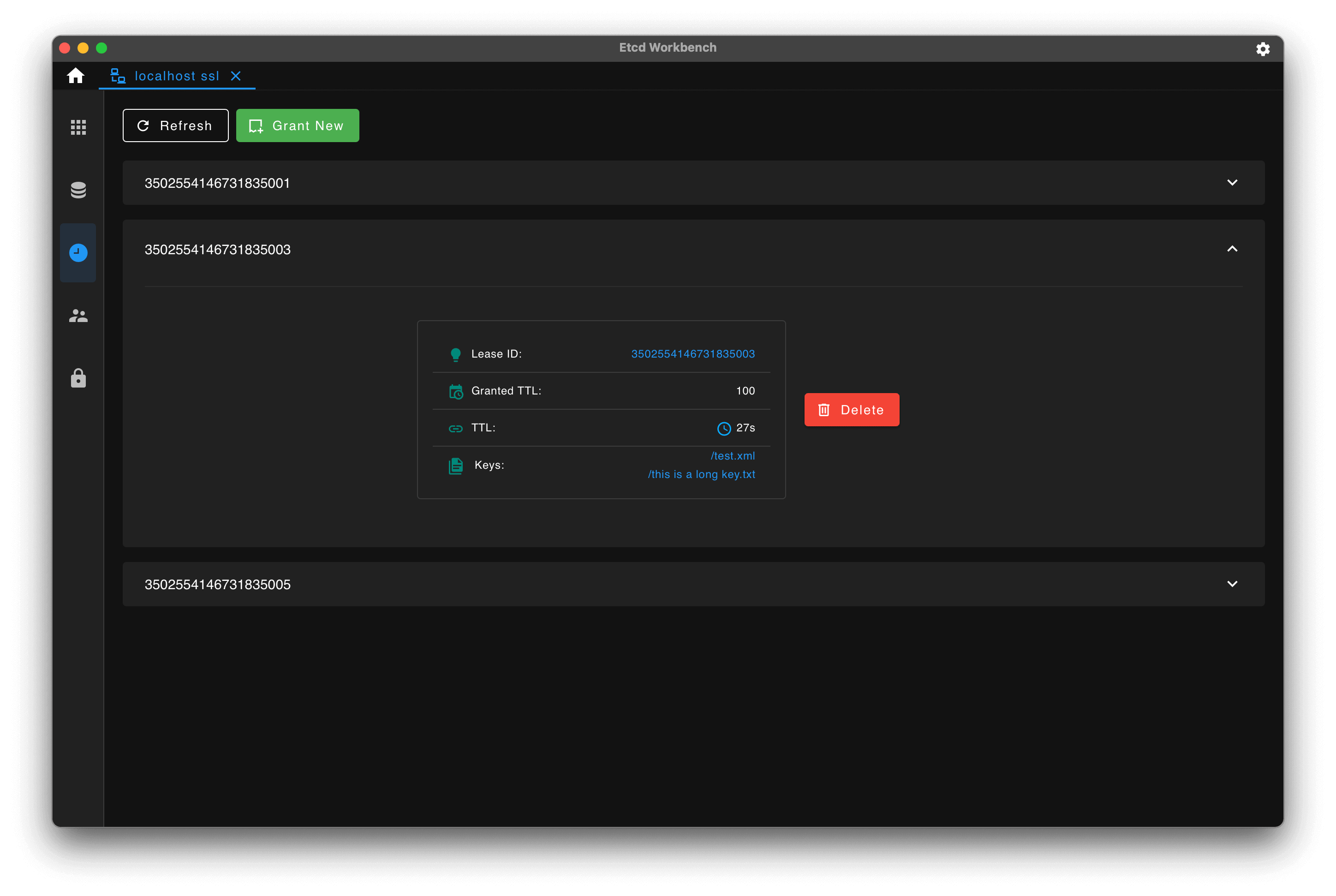Open the key-value database sidebar icon

click(x=78, y=190)
